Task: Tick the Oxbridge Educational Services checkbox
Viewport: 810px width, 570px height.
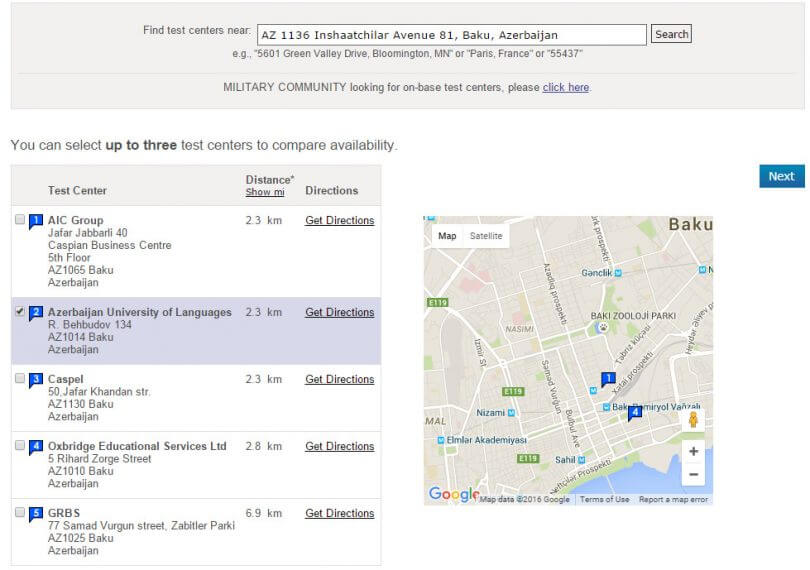Action: point(20,446)
